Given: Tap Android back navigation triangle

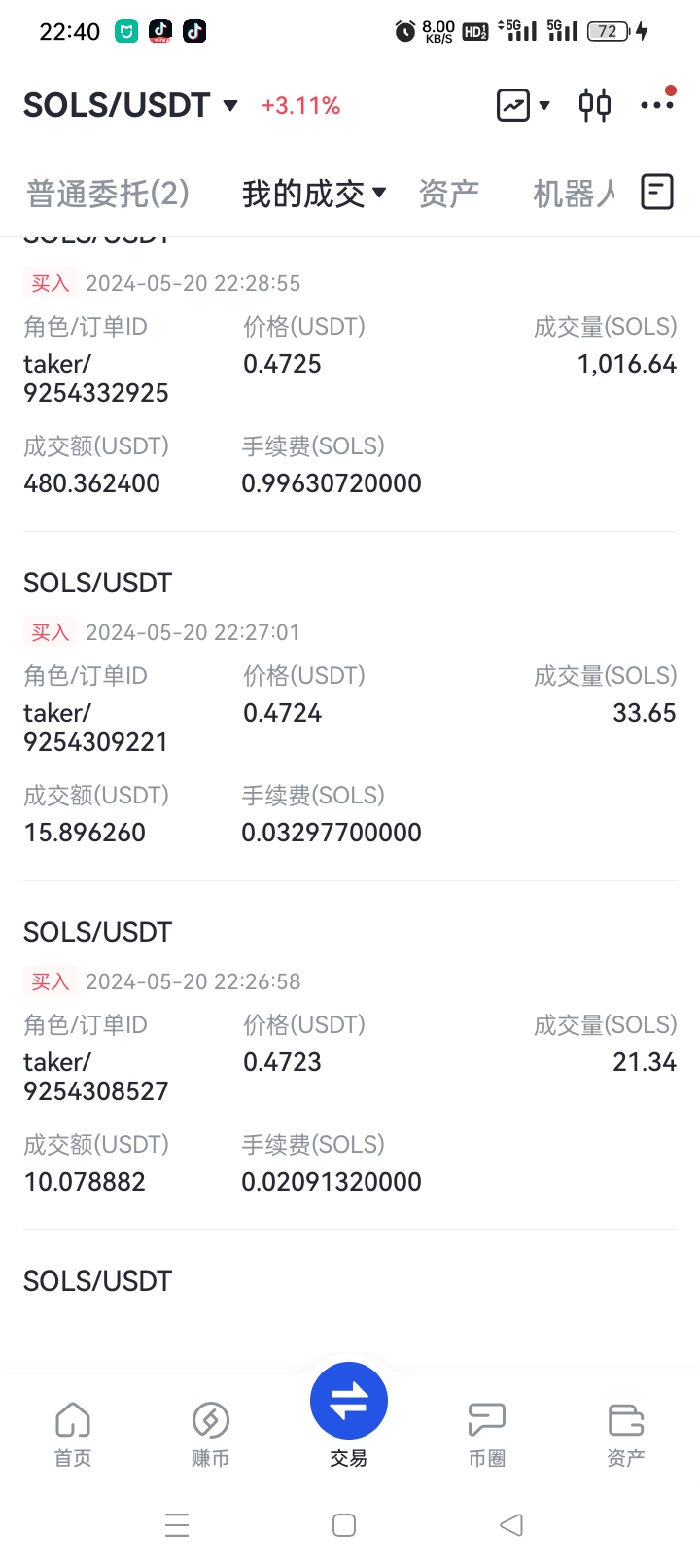Looking at the screenshot, I should [x=511, y=1524].
